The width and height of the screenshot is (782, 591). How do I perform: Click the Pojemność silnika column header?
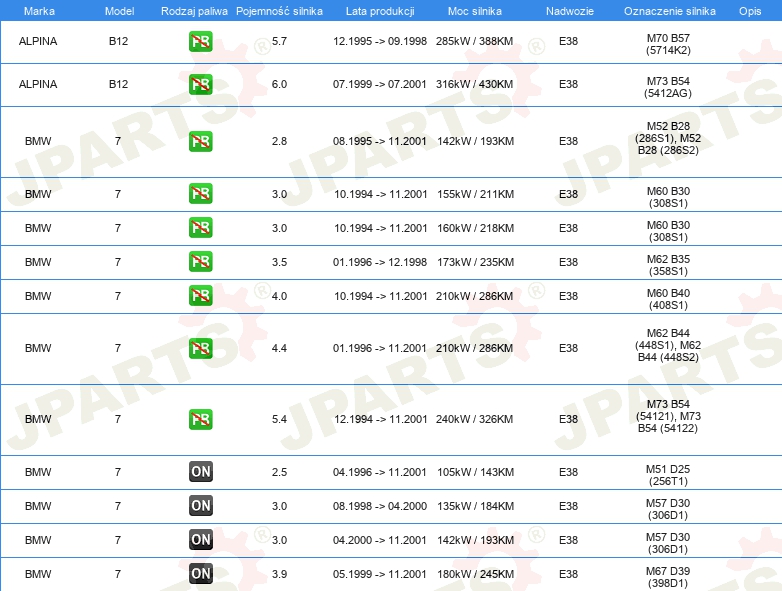pos(279,11)
